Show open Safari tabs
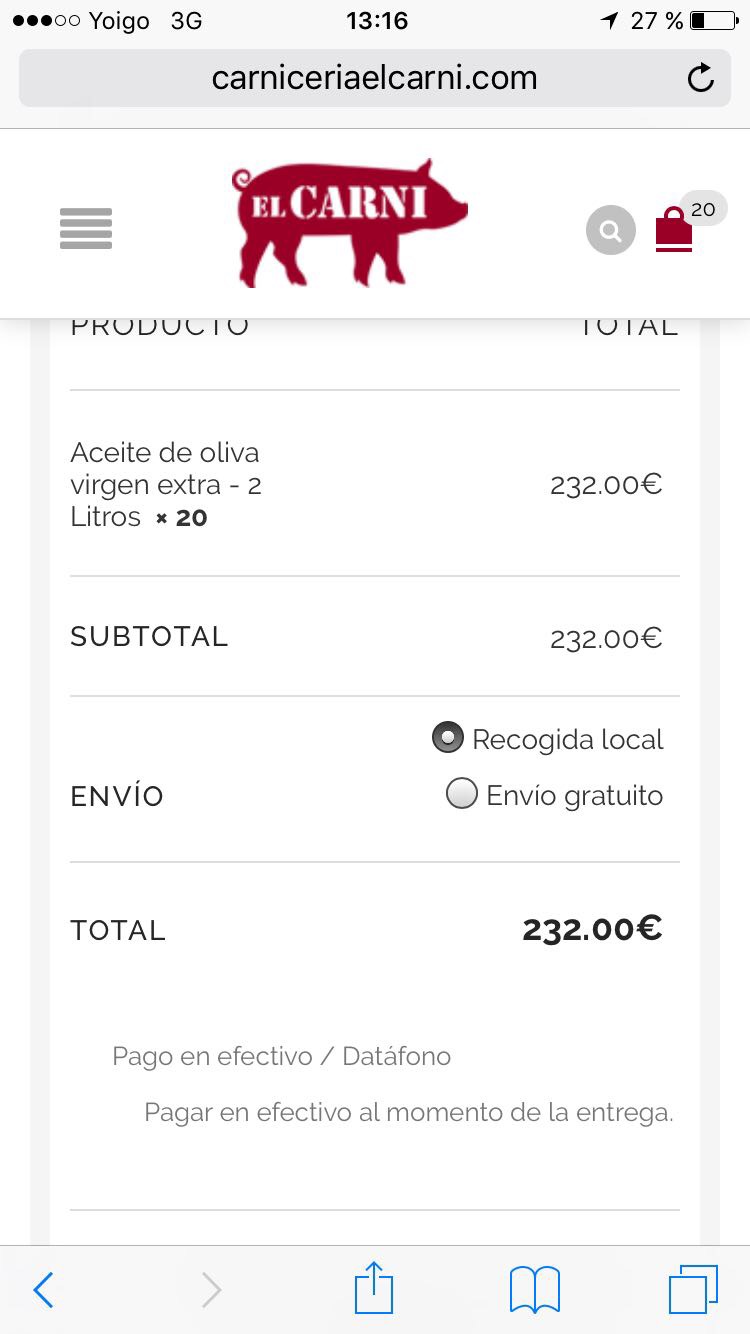 (x=693, y=1289)
